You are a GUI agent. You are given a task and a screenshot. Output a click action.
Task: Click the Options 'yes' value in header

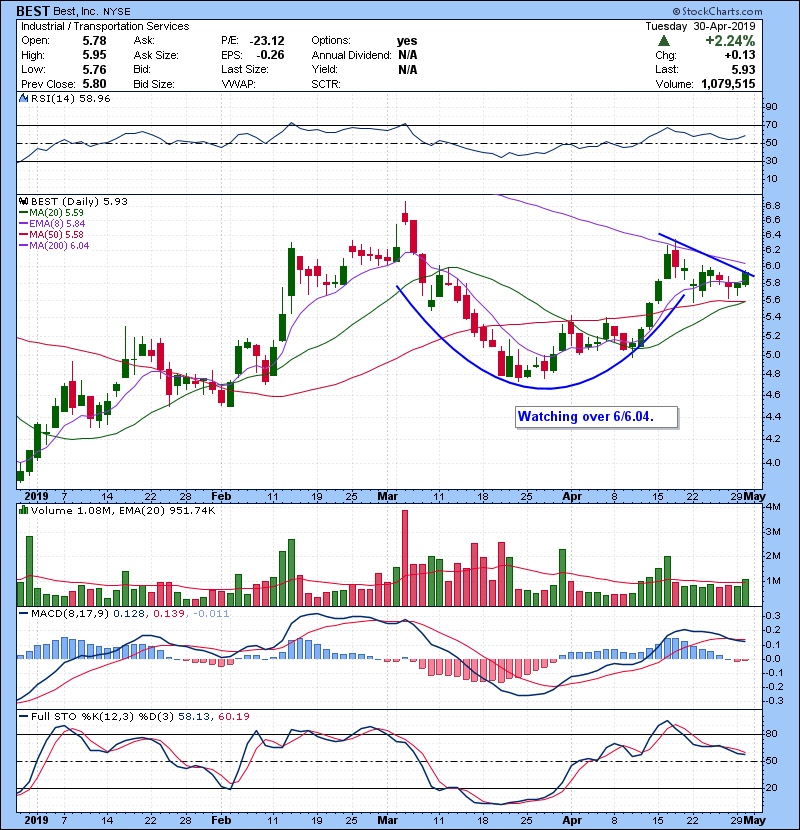[408, 41]
